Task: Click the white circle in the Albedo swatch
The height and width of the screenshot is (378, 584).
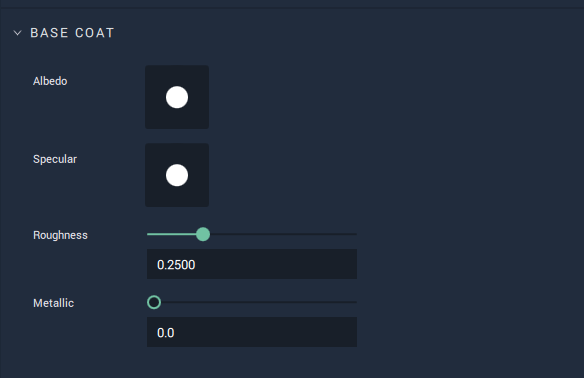Action: 177,97
